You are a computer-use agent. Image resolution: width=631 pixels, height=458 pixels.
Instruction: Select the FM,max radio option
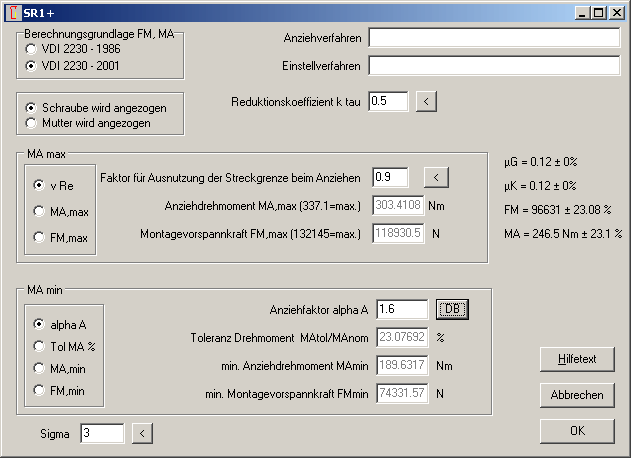39,237
